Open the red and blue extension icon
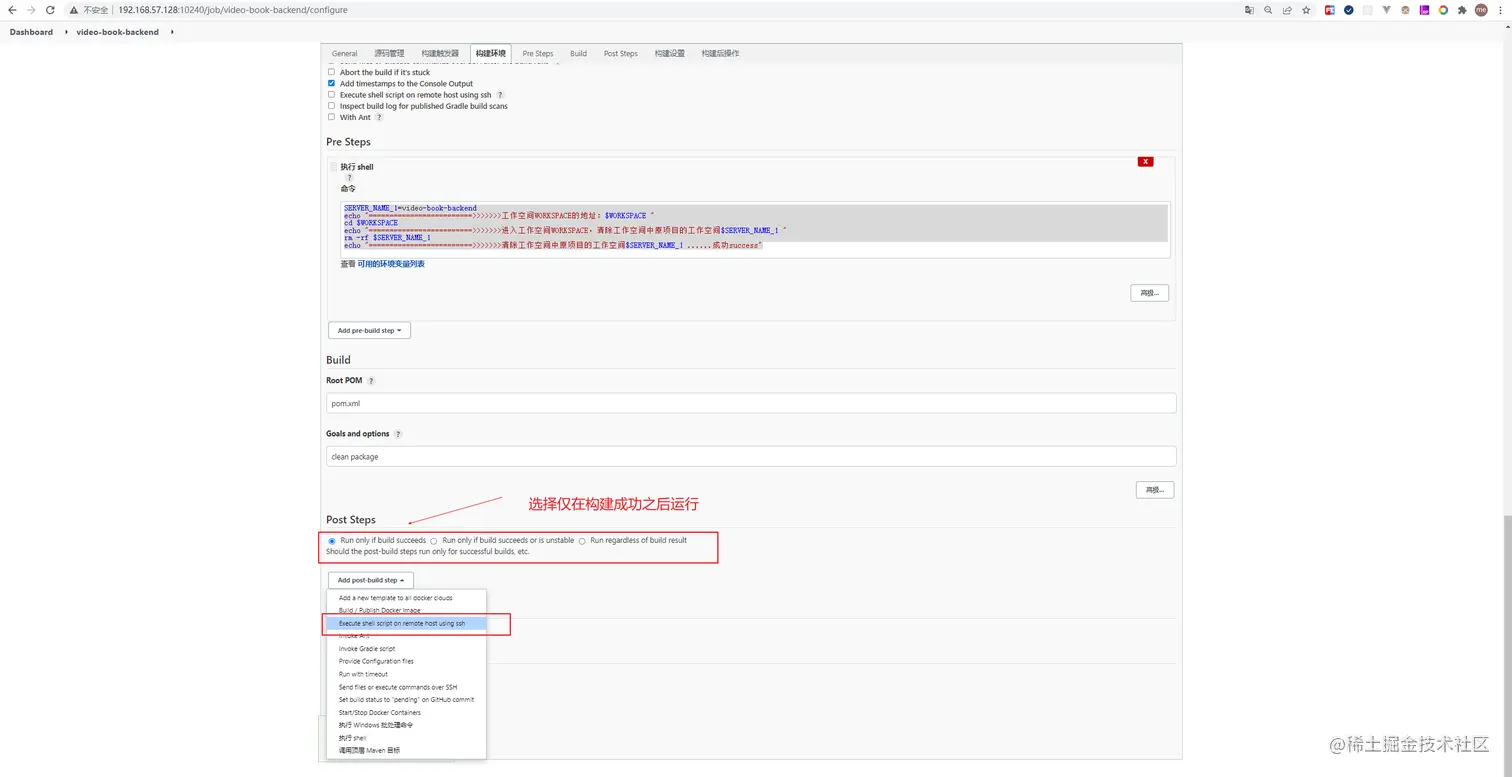 pyautogui.click(x=1330, y=10)
